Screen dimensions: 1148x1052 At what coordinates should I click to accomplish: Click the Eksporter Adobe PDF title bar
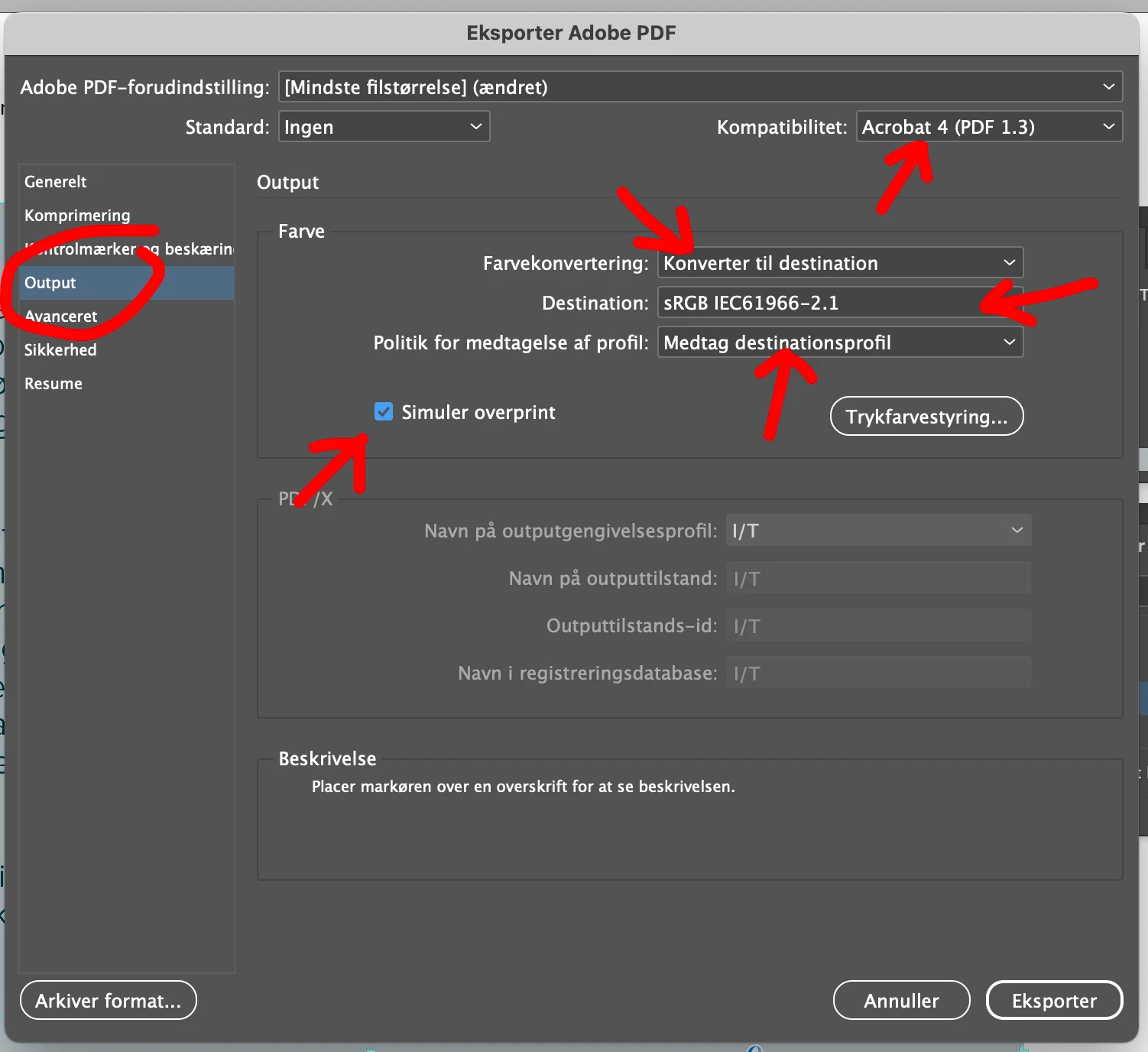(x=571, y=33)
